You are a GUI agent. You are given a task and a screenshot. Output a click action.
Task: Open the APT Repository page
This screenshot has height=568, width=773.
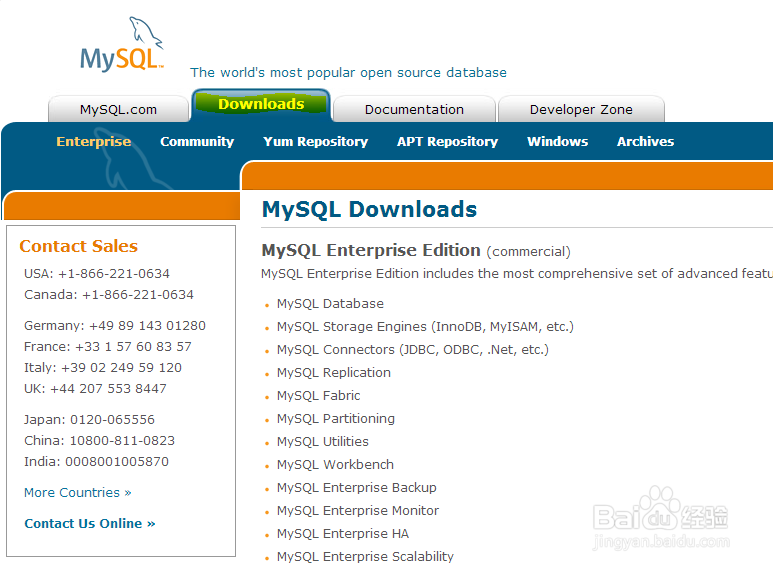448,142
